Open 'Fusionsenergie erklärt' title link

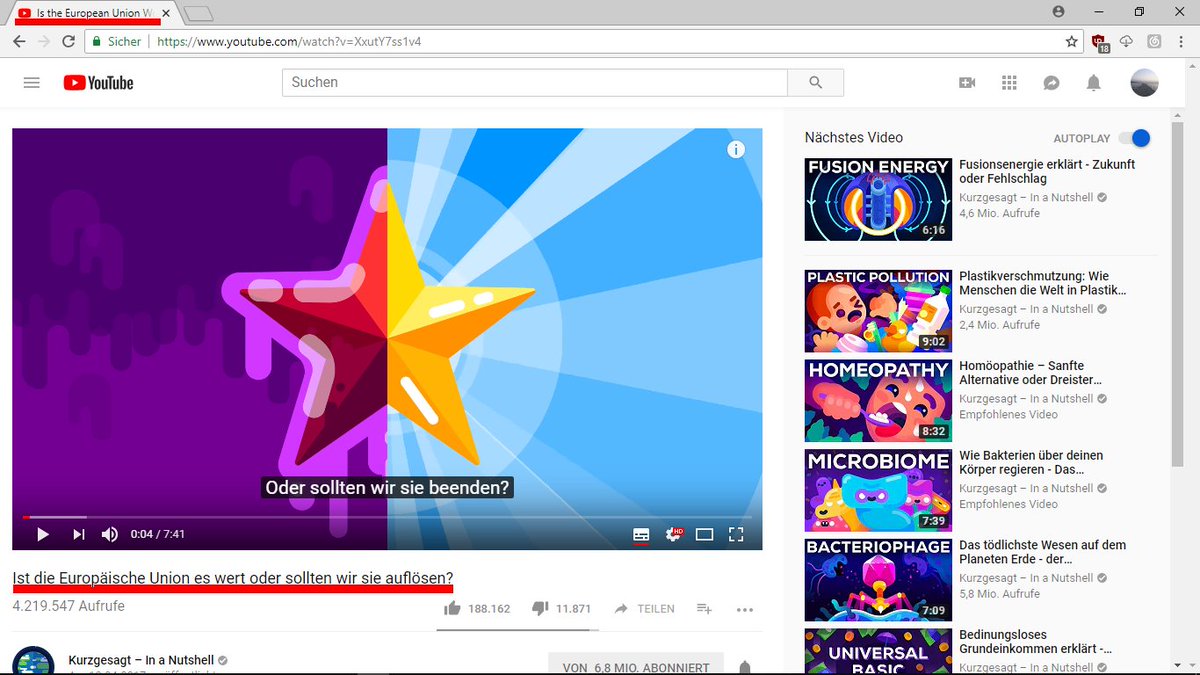coord(1047,171)
